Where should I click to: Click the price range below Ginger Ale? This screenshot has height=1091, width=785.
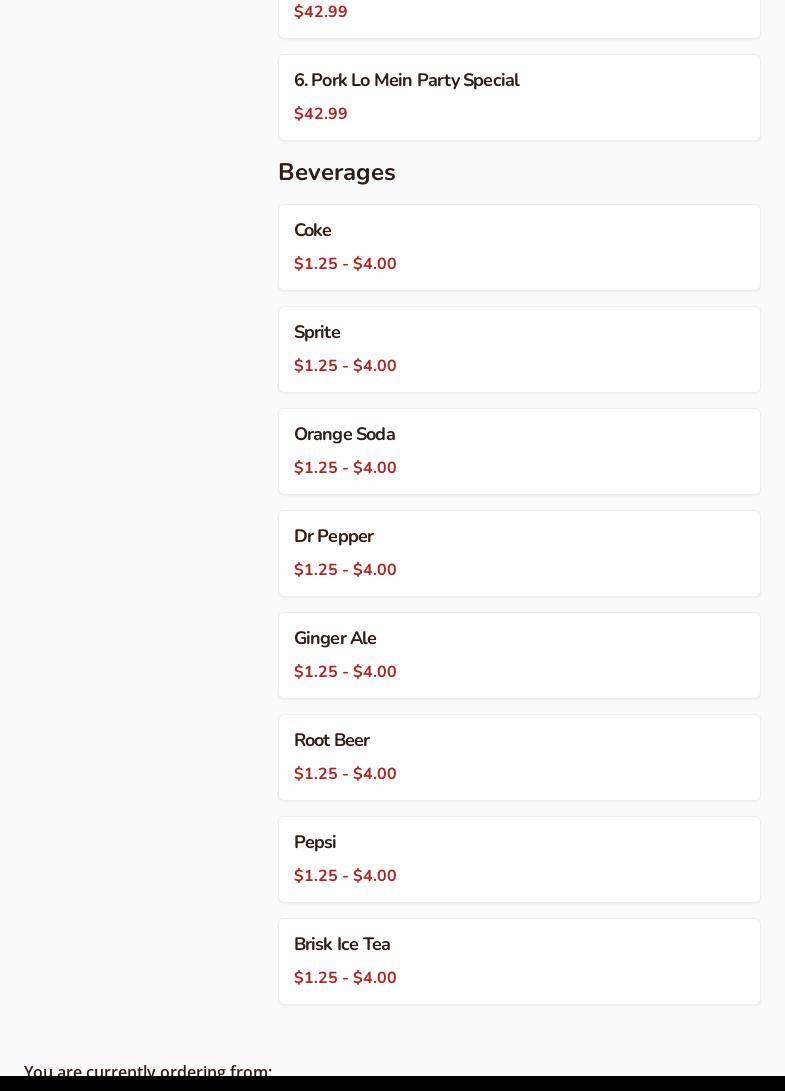coord(345,672)
